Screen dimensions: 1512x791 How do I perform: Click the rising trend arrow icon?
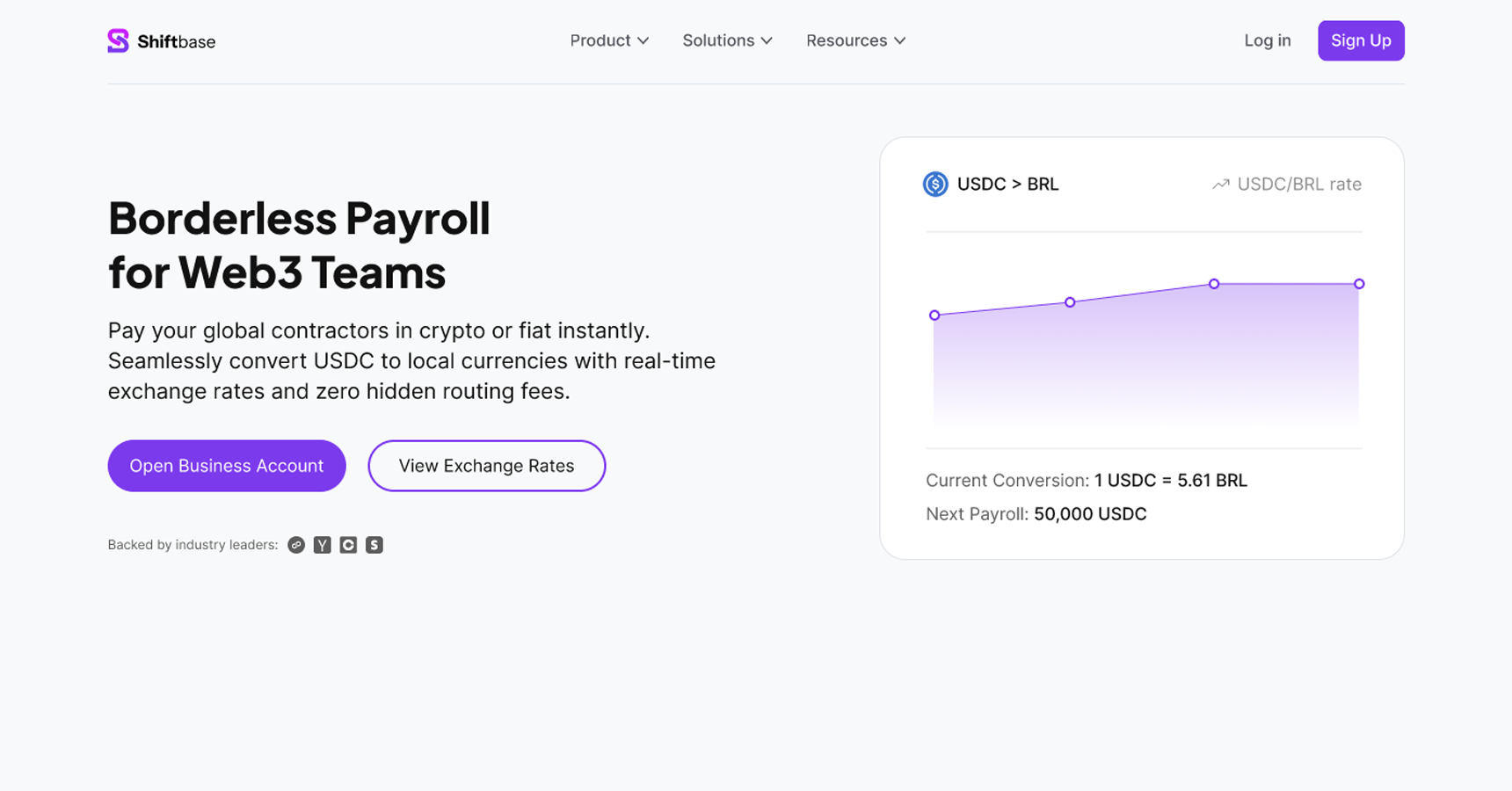1220,185
